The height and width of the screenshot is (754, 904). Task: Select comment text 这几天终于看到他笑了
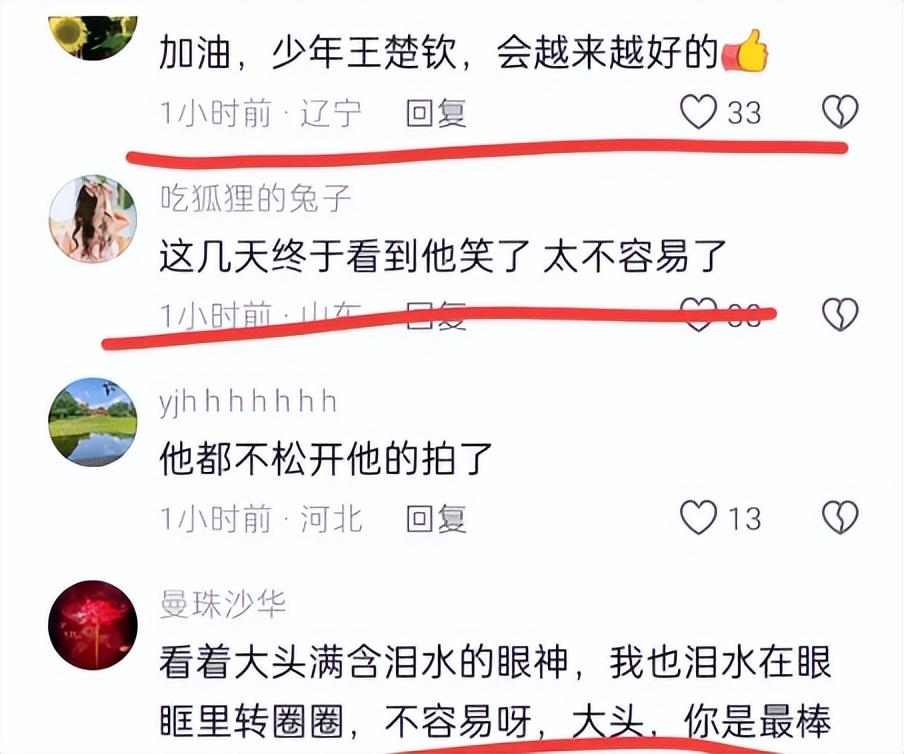point(344,257)
